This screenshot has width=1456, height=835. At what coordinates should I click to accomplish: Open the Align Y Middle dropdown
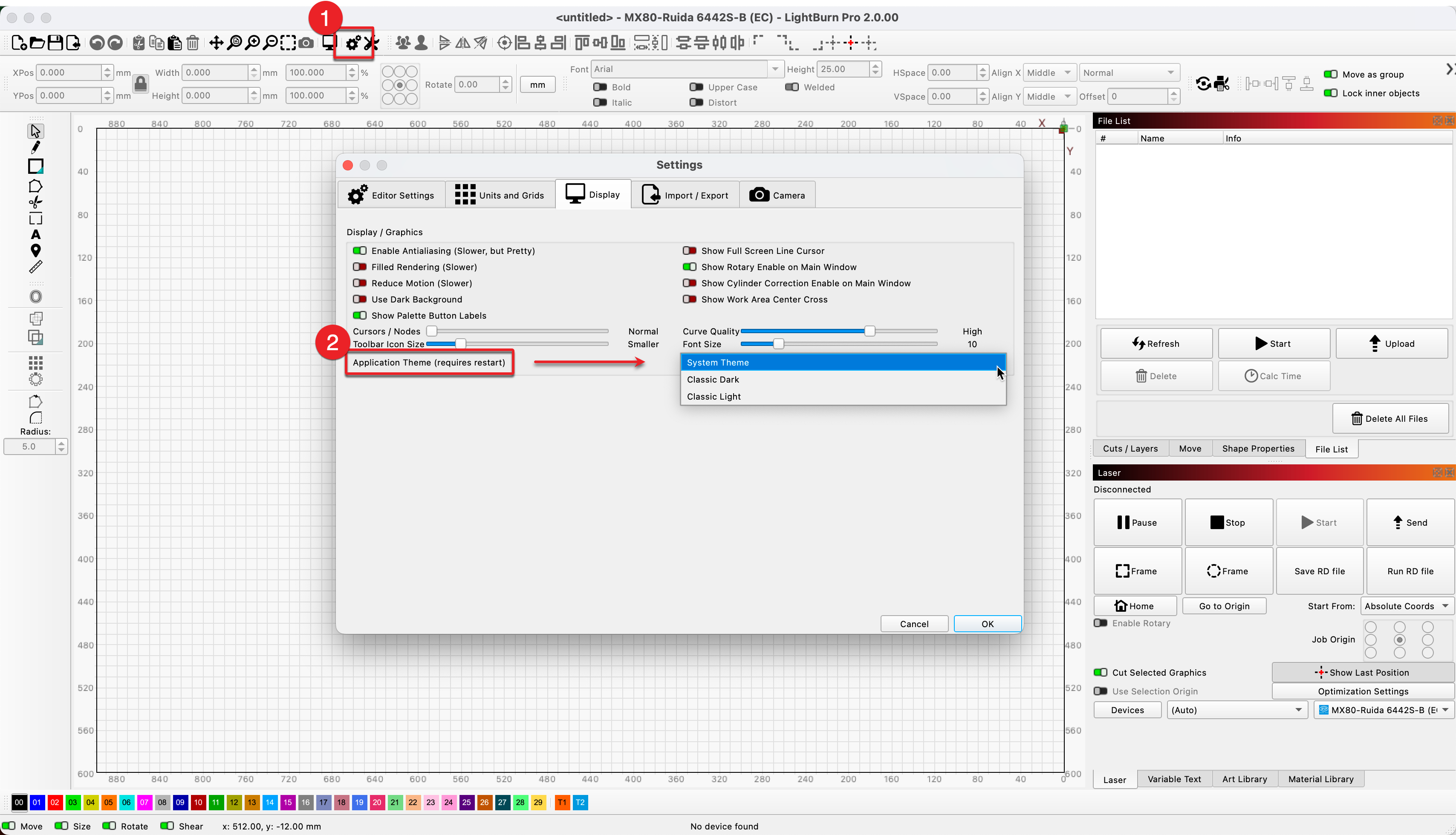coord(1049,96)
